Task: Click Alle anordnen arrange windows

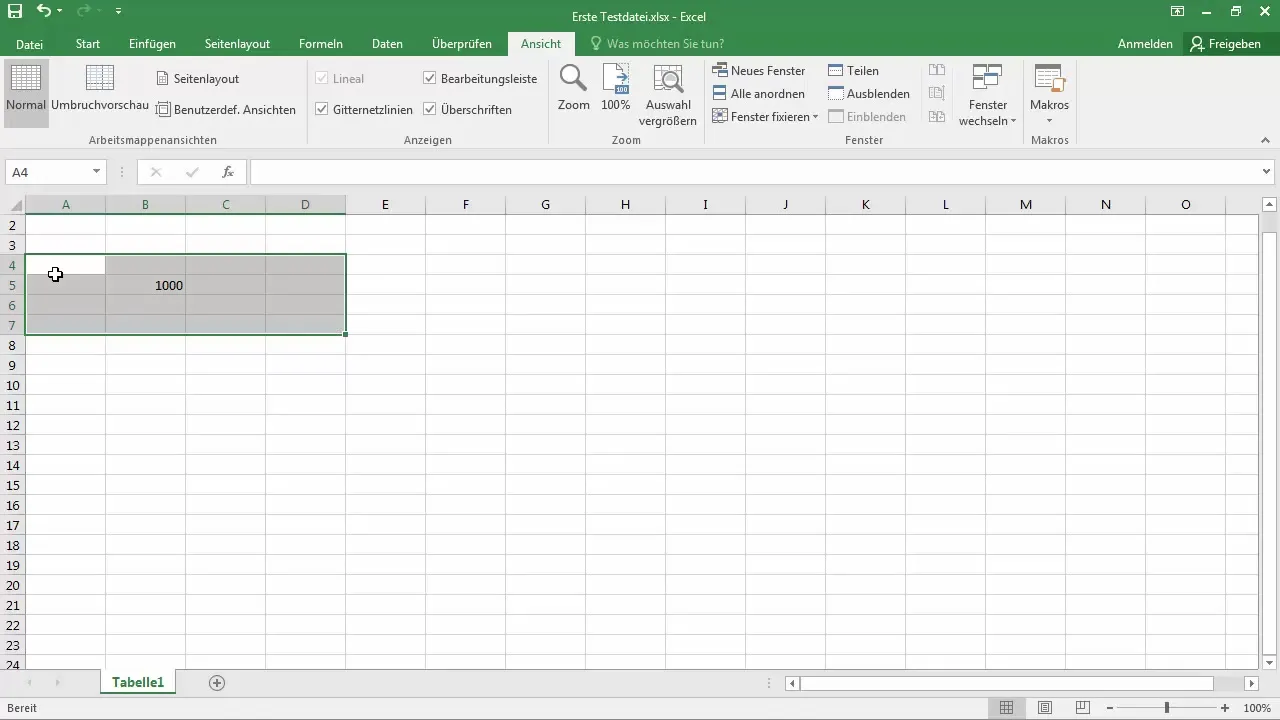Action: coord(759,94)
